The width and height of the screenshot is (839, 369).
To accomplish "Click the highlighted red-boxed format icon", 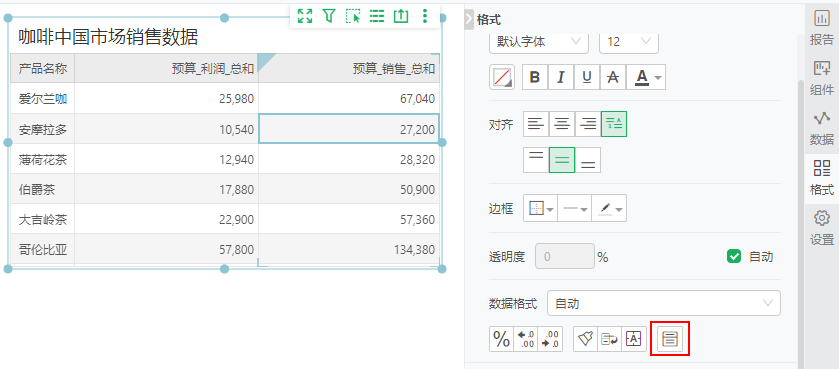I will [x=670, y=339].
